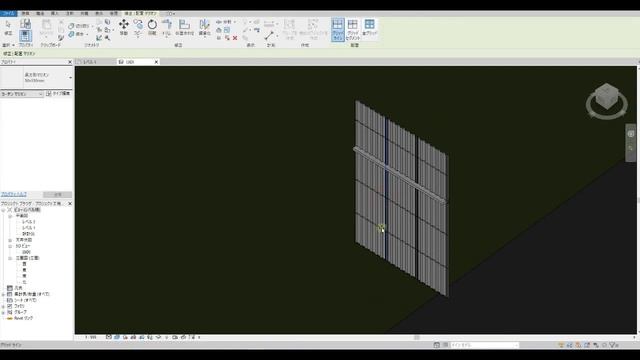
Task: Click the view scale 1:100 selector
Action: coord(91,337)
